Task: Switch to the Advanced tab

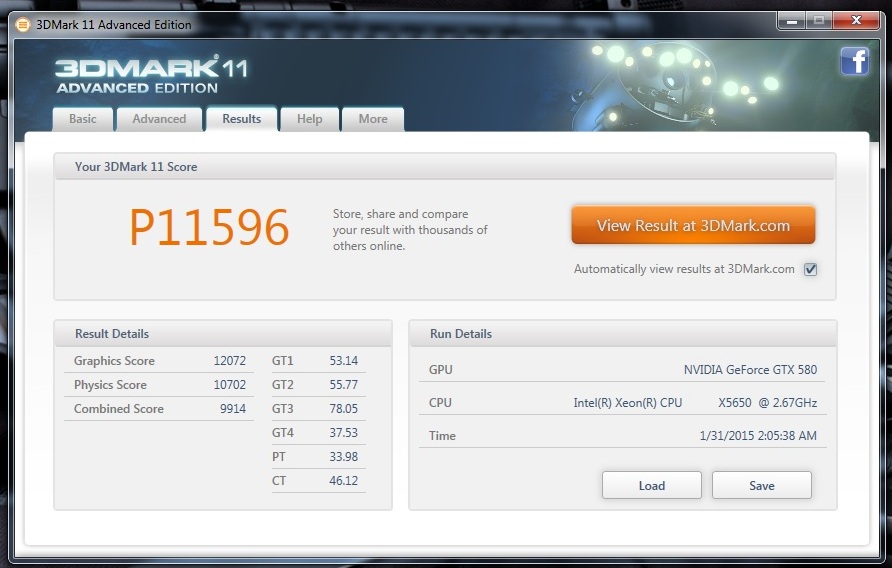Action: click(159, 119)
